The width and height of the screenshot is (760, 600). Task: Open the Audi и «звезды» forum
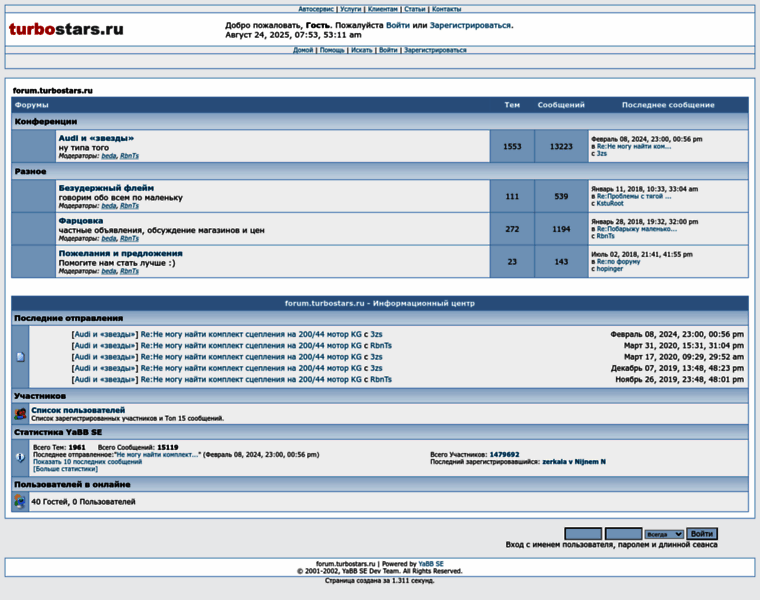[x=96, y=138]
